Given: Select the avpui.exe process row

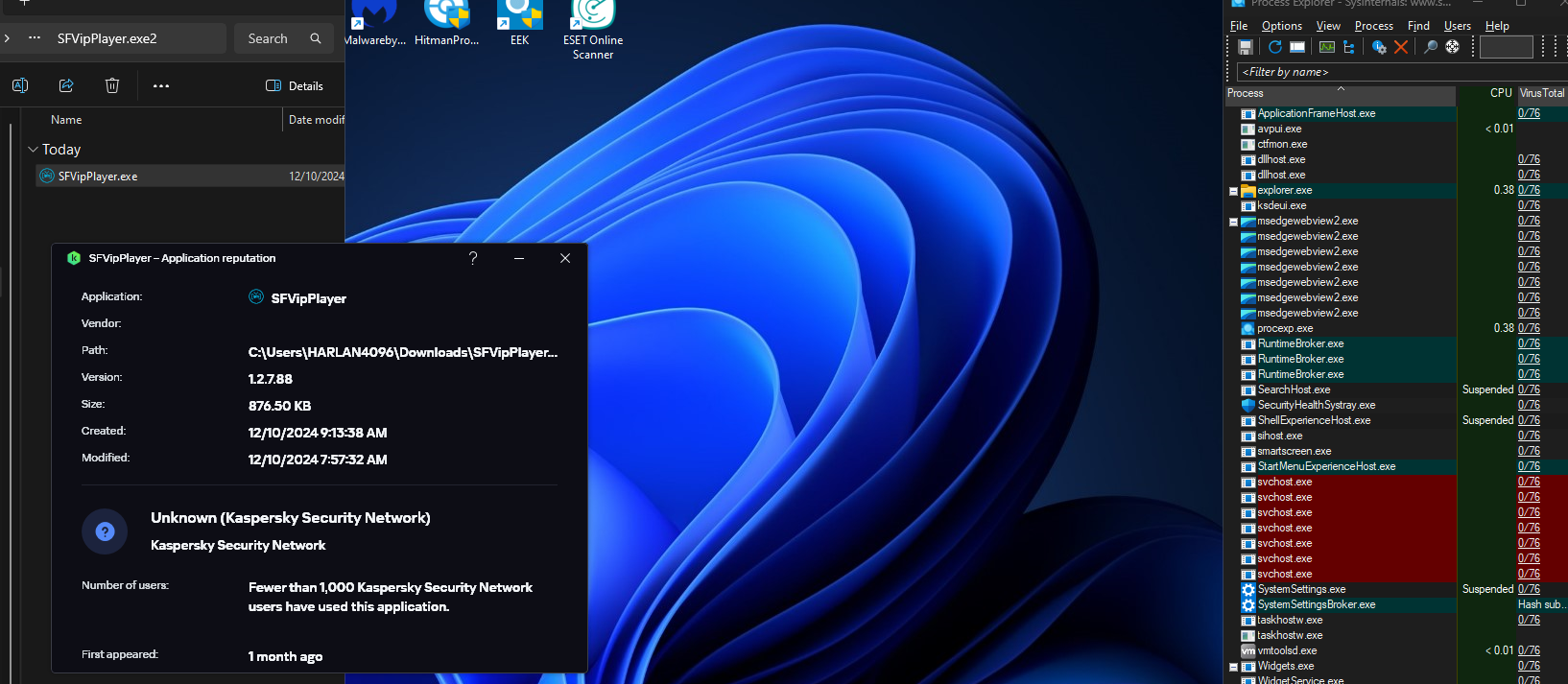Looking at the screenshot, I should pyautogui.click(x=1396, y=129).
